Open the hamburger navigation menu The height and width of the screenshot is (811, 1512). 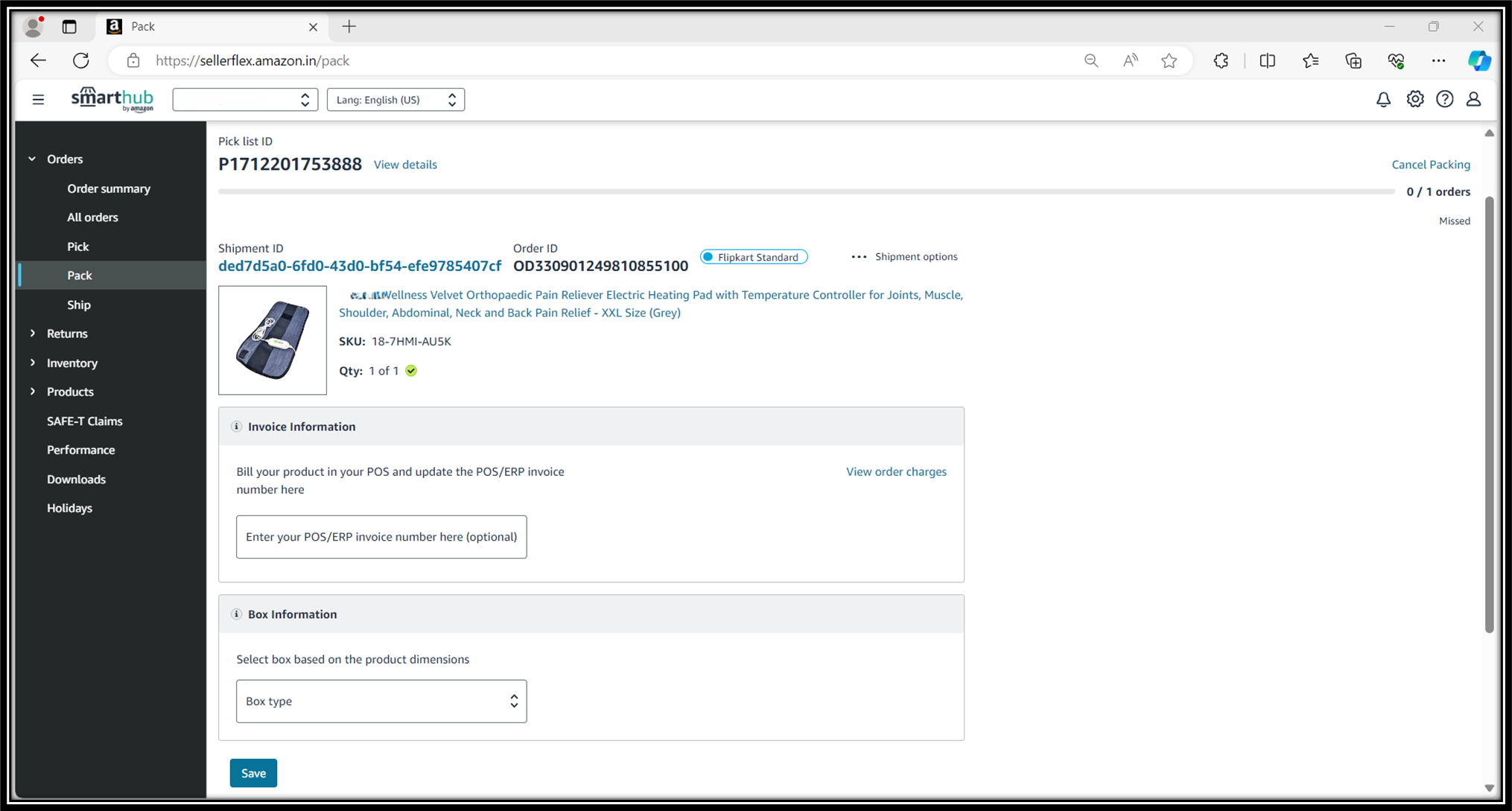pos(38,100)
